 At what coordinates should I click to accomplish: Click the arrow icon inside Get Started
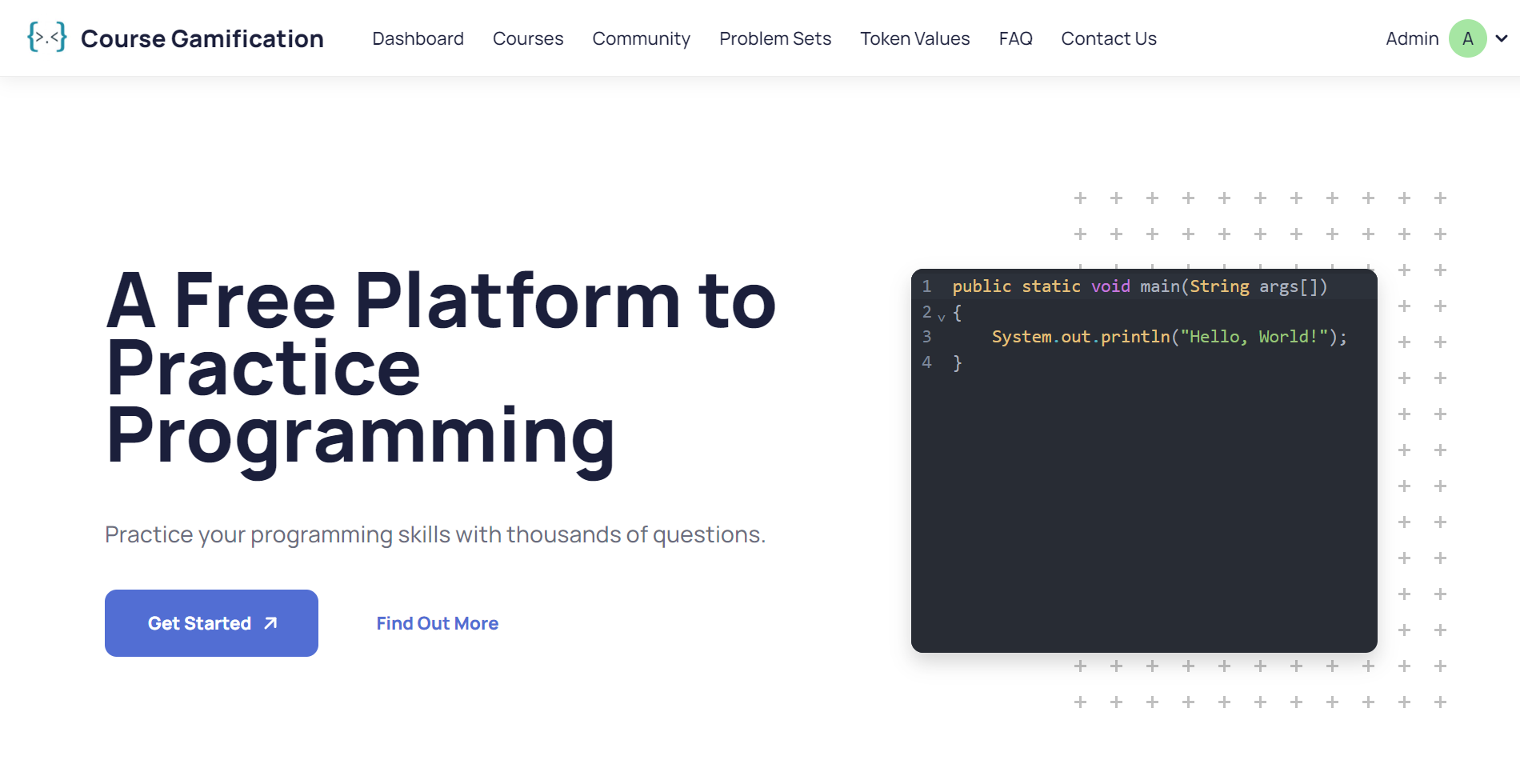(x=270, y=623)
